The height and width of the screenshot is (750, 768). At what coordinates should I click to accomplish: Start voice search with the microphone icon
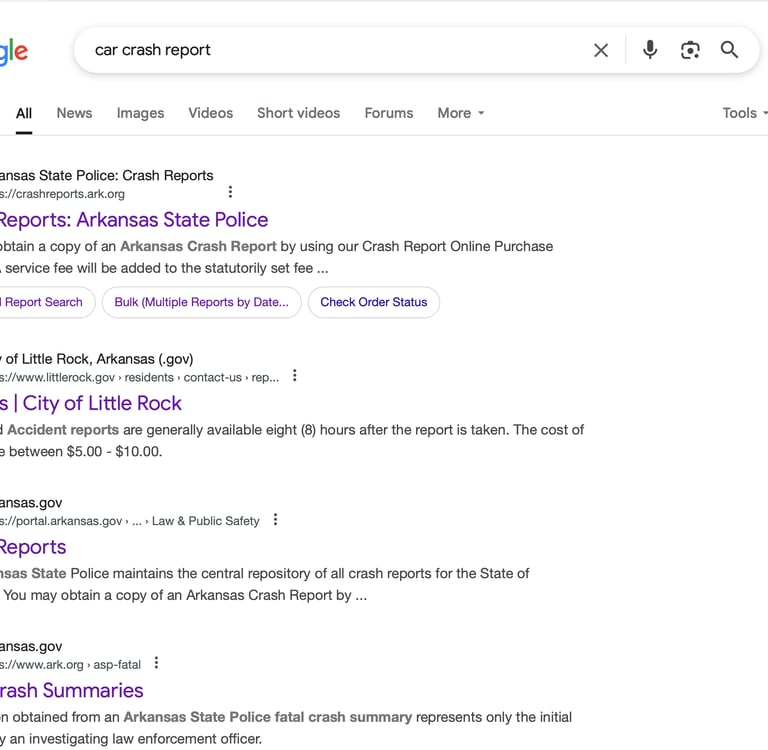[x=650, y=50]
